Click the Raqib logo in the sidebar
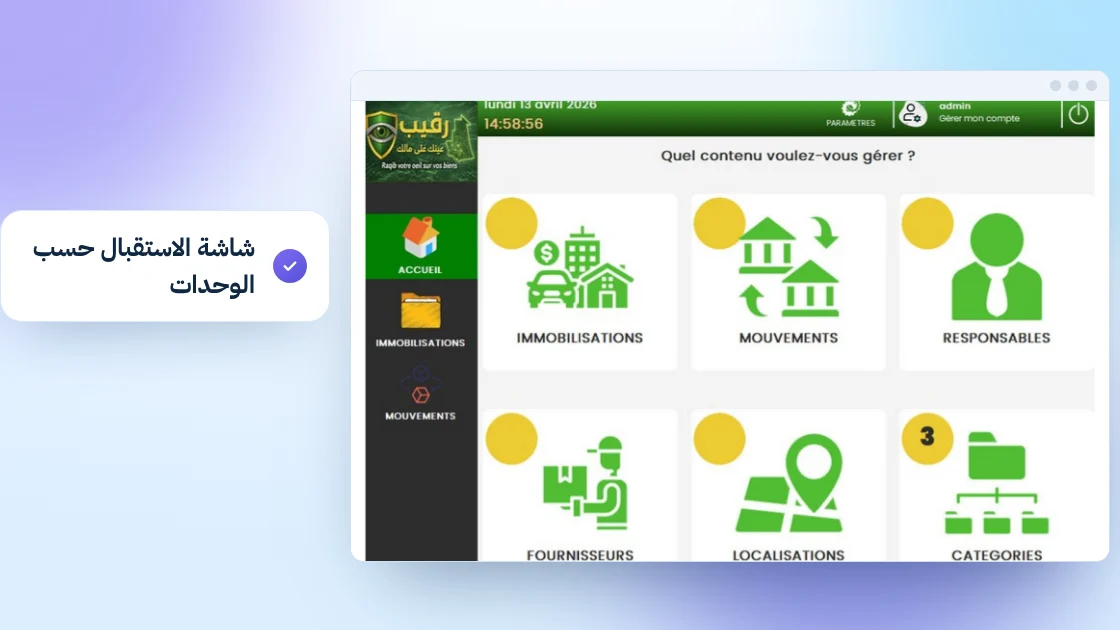The height and width of the screenshot is (630, 1120). [421, 141]
